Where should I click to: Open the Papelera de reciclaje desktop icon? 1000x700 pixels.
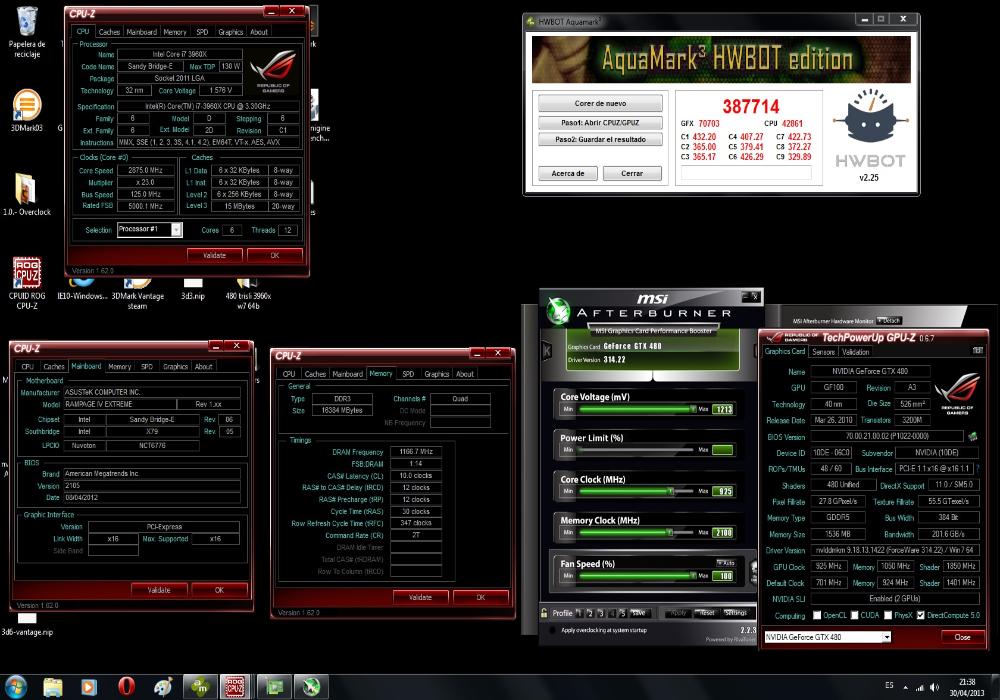(27, 32)
